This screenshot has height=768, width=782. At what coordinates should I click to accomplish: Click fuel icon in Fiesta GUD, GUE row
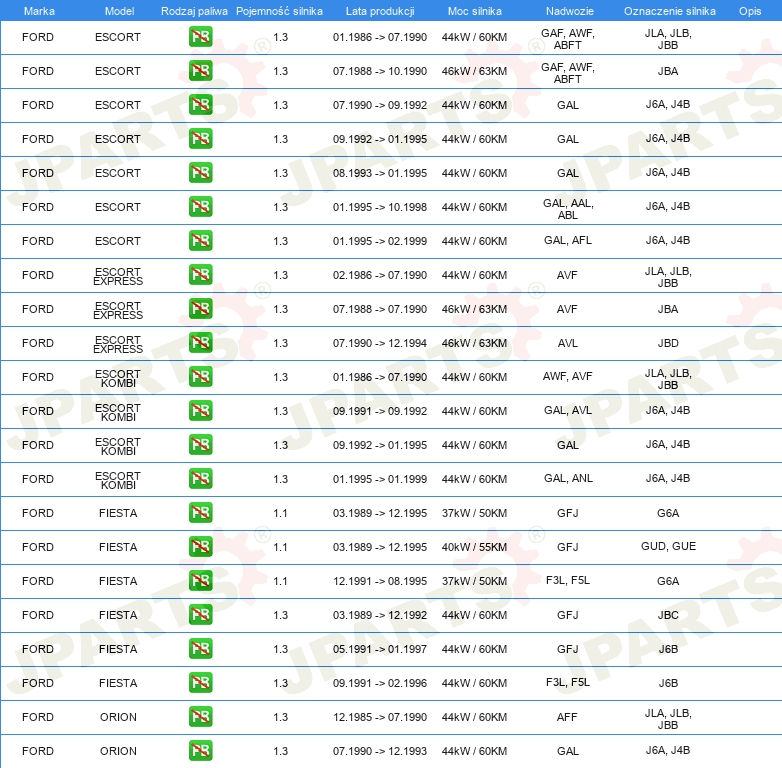[200, 547]
